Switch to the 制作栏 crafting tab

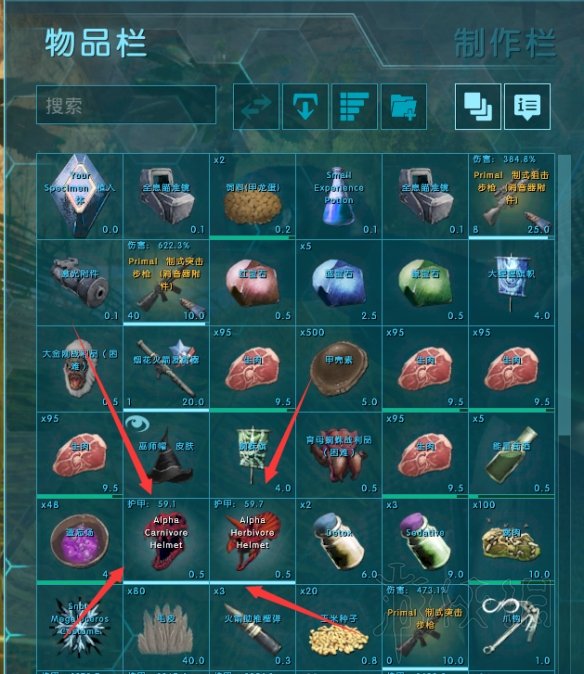click(505, 43)
